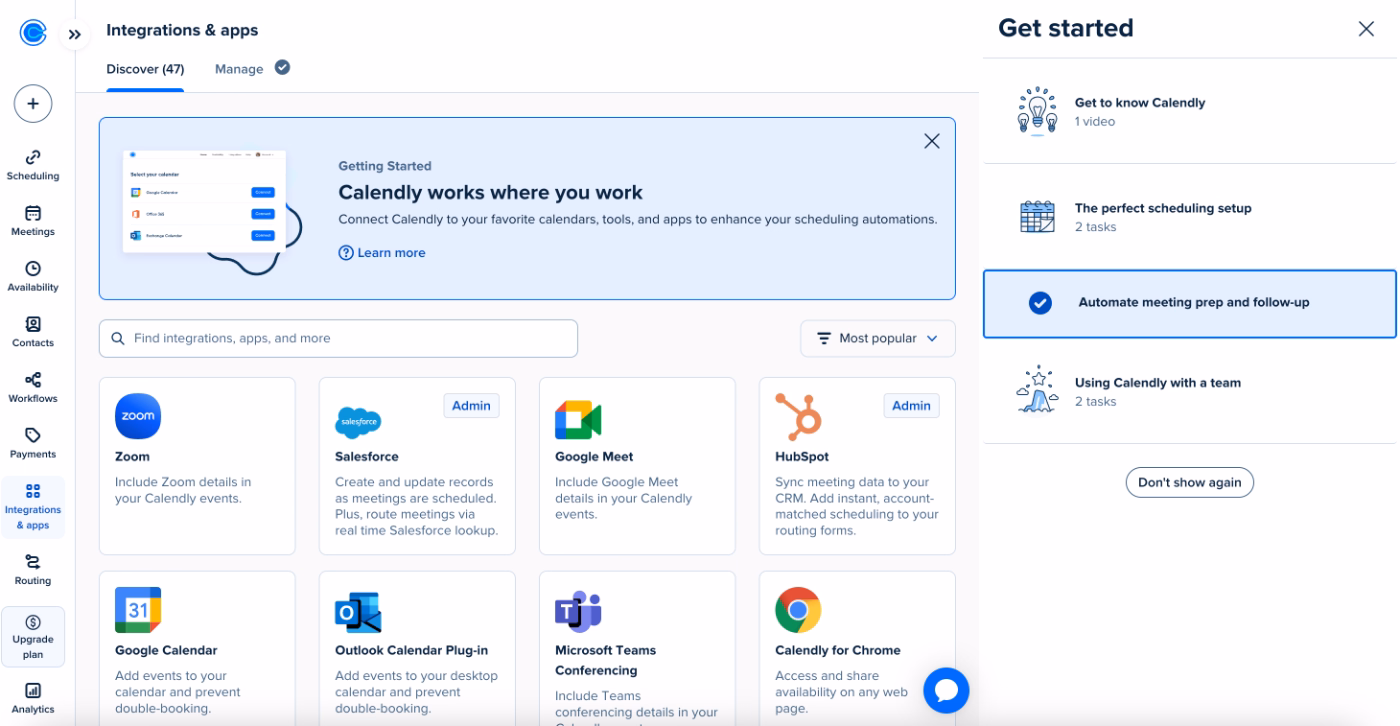Click the plus Create button
Viewport: 1400px width, 726px height.
click(x=33, y=103)
